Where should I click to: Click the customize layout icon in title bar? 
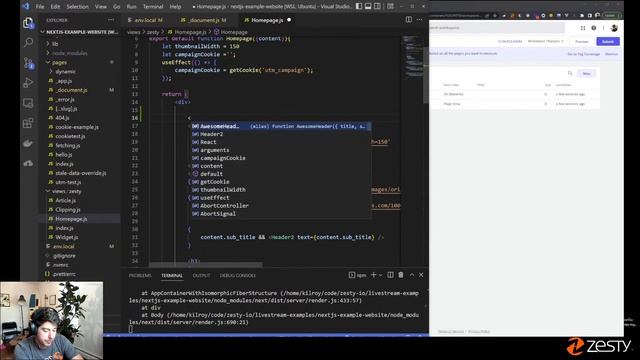coord(391,6)
